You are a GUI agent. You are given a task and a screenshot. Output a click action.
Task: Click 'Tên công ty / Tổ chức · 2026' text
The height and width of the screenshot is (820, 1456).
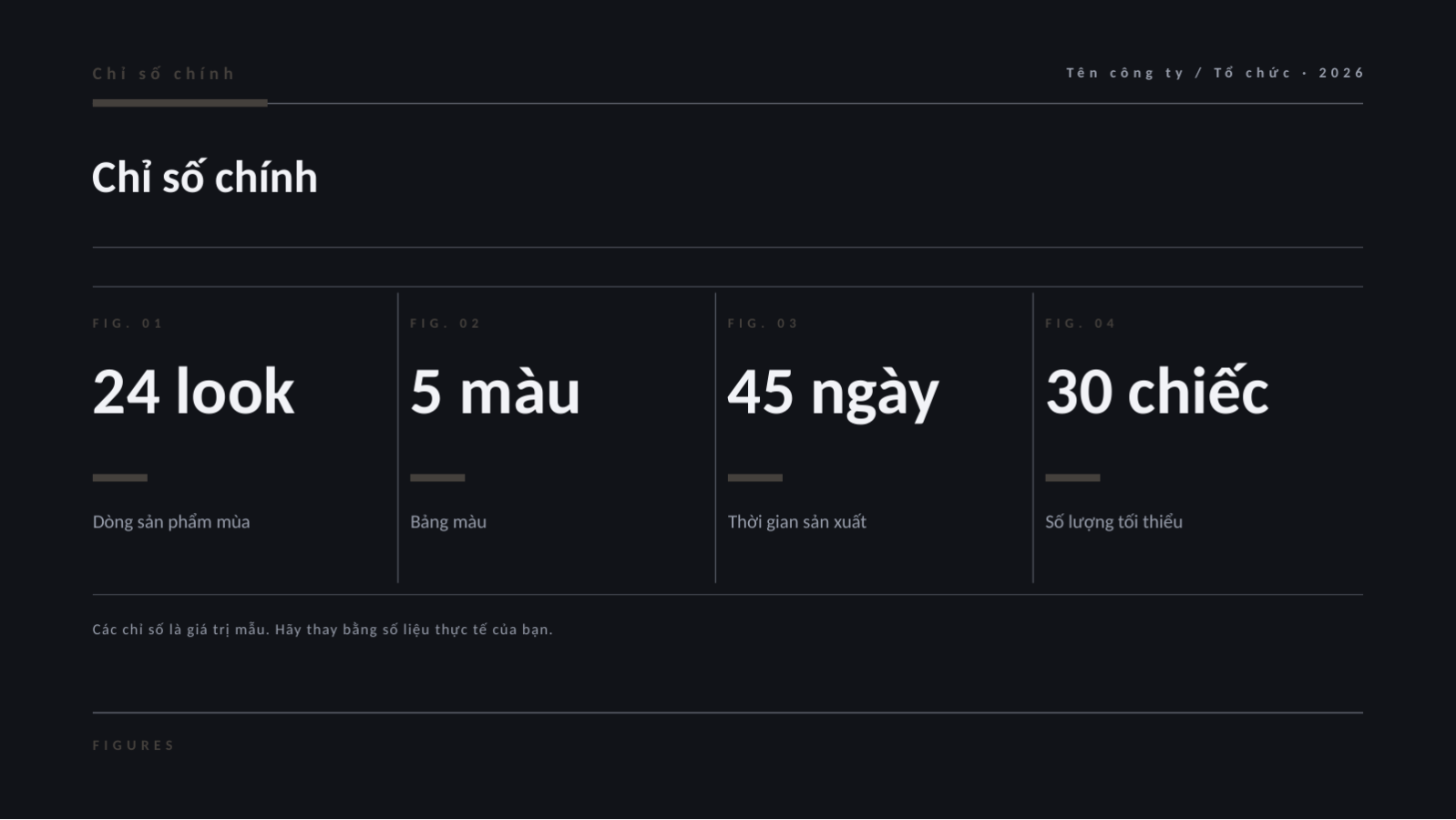[1215, 73]
